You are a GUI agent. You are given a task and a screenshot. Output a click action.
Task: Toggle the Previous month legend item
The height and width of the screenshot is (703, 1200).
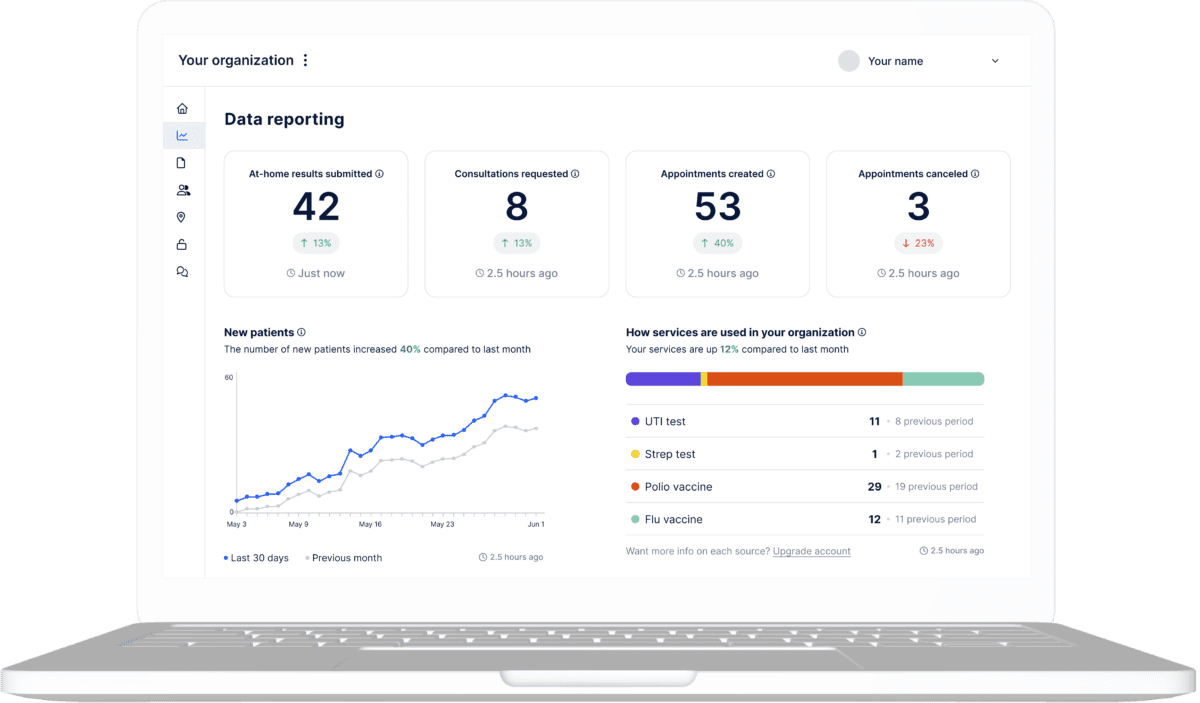pos(343,558)
